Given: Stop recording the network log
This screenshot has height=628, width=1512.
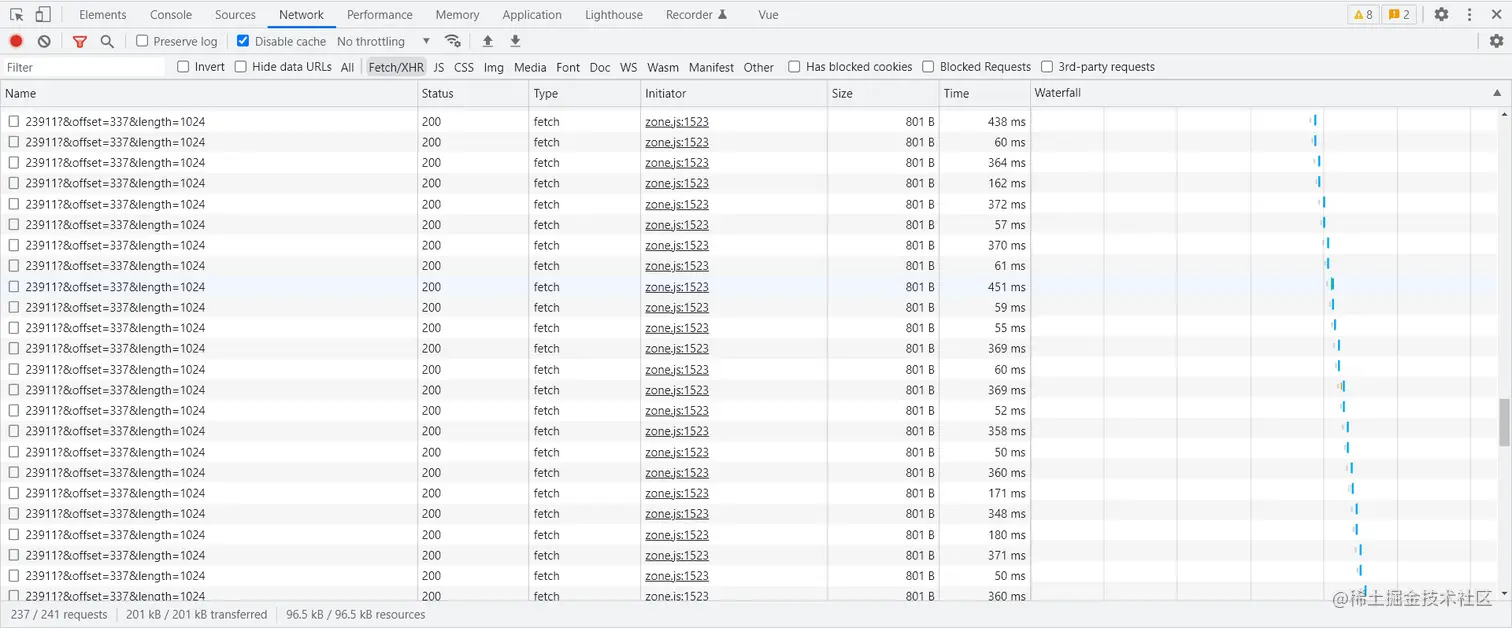Looking at the screenshot, I should click(x=16, y=41).
